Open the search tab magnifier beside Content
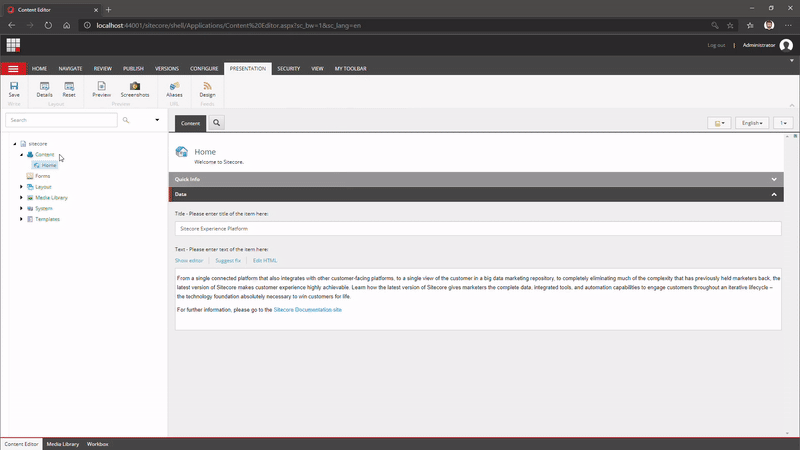 pos(216,123)
